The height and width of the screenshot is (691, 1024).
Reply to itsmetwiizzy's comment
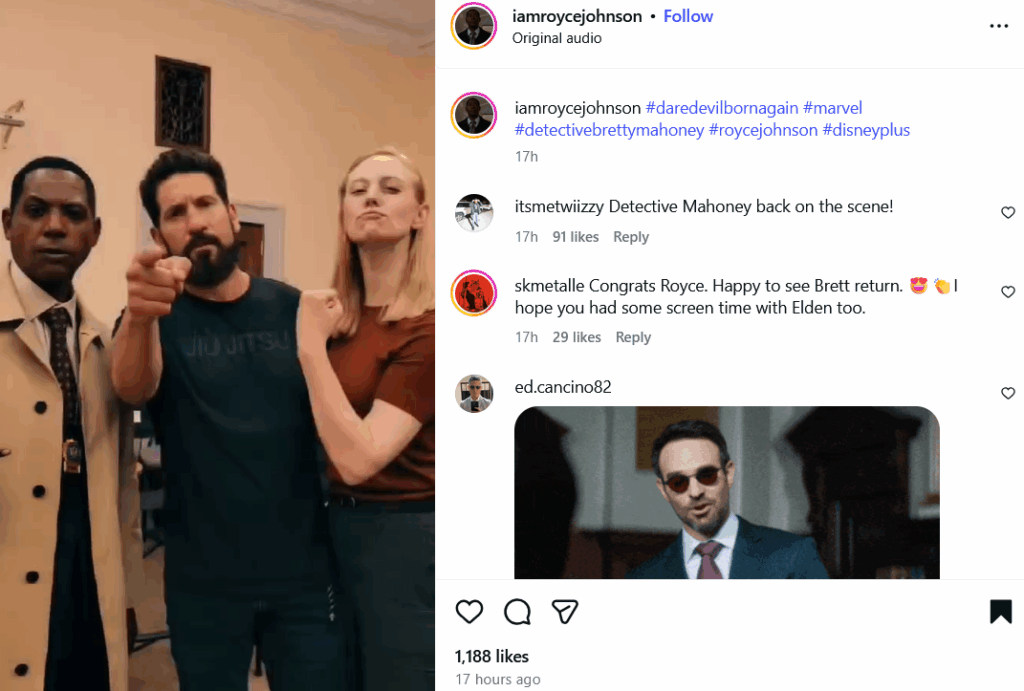(631, 237)
